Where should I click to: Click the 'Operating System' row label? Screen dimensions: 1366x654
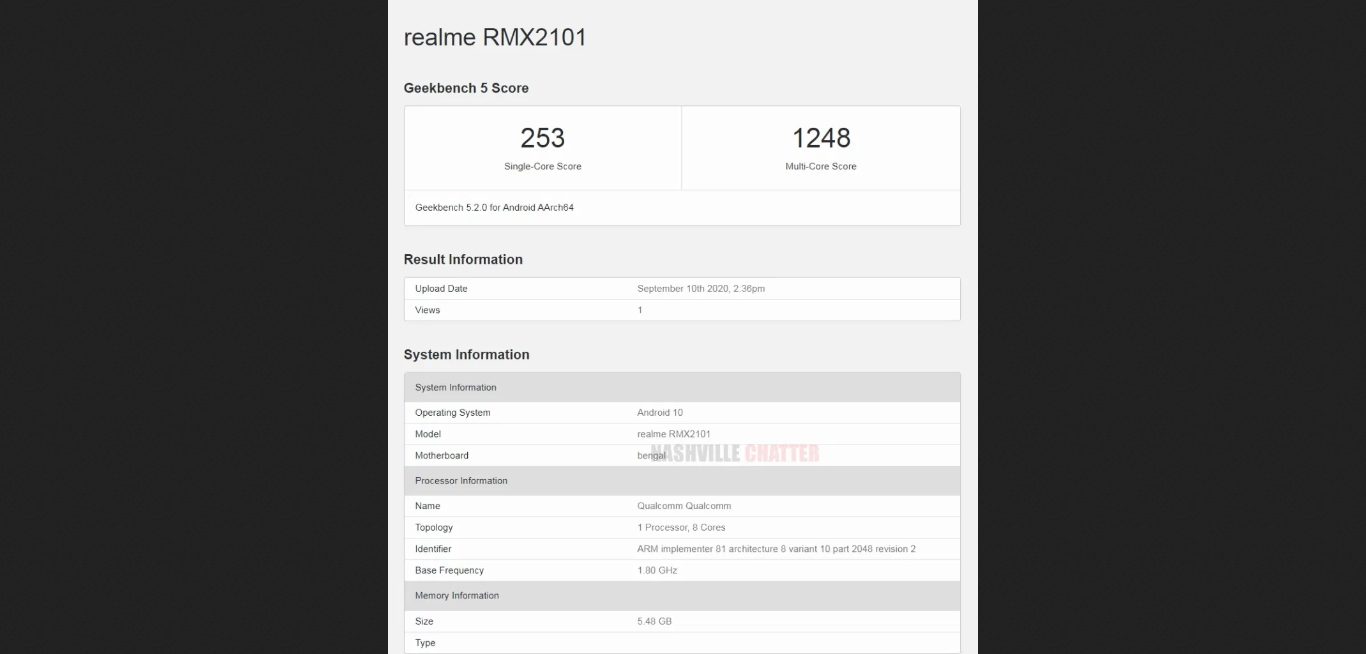click(x=453, y=413)
